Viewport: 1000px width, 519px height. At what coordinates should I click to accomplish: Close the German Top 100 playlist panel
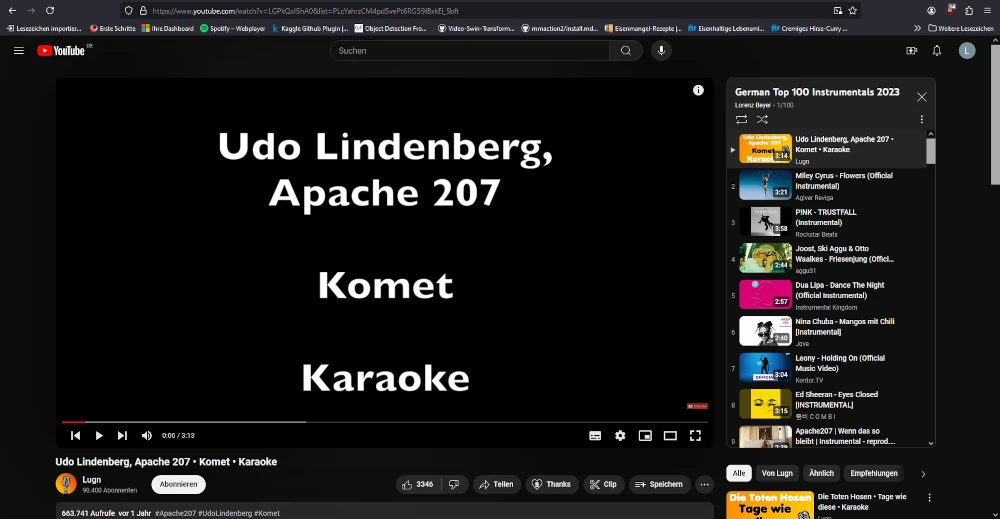tap(922, 97)
